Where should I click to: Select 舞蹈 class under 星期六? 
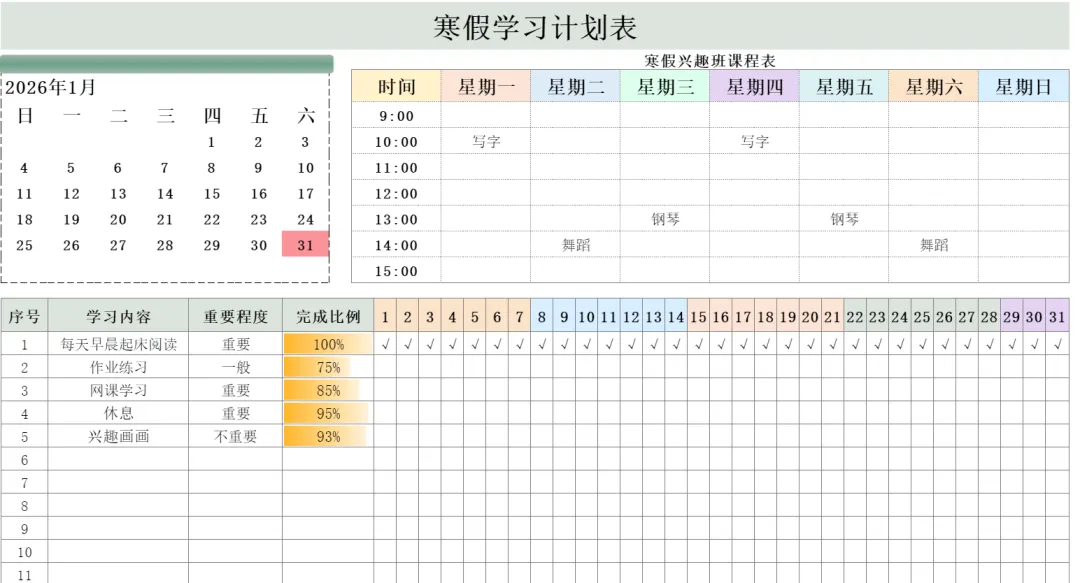click(x=933, y=245)
